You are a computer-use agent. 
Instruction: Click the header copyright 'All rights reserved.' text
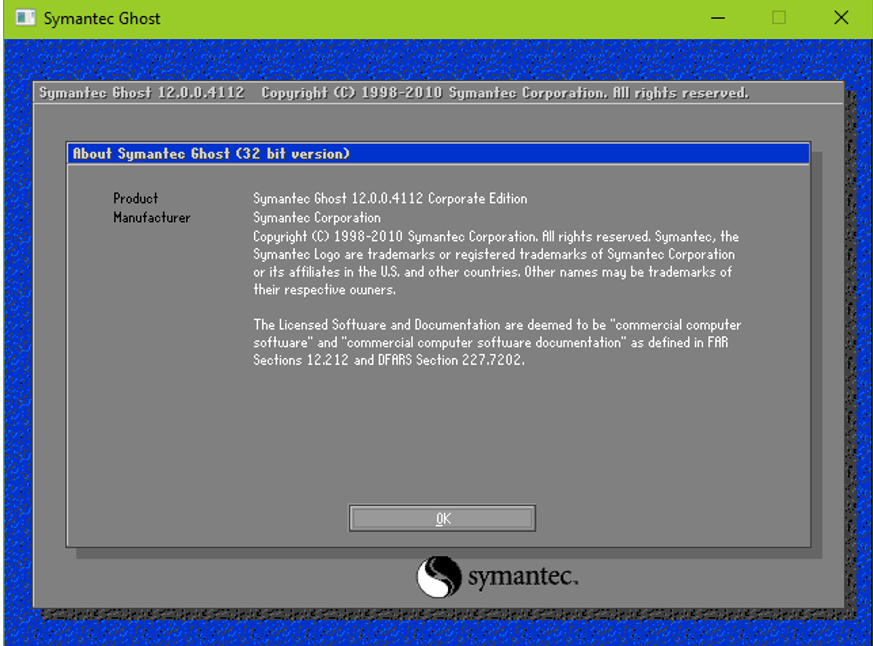(680, 93)
